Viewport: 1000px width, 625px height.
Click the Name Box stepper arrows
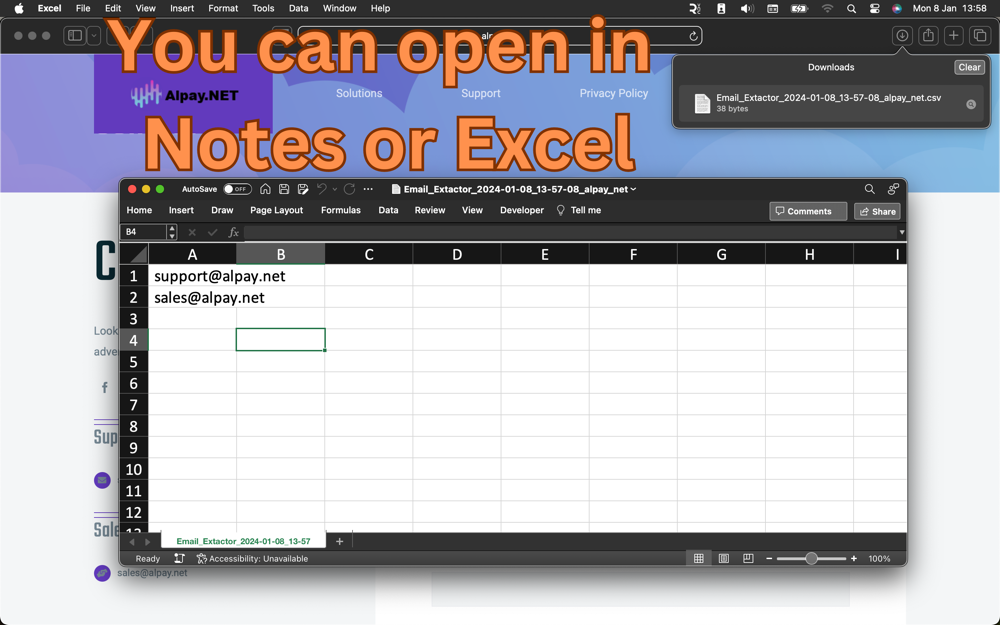(172, 232)
